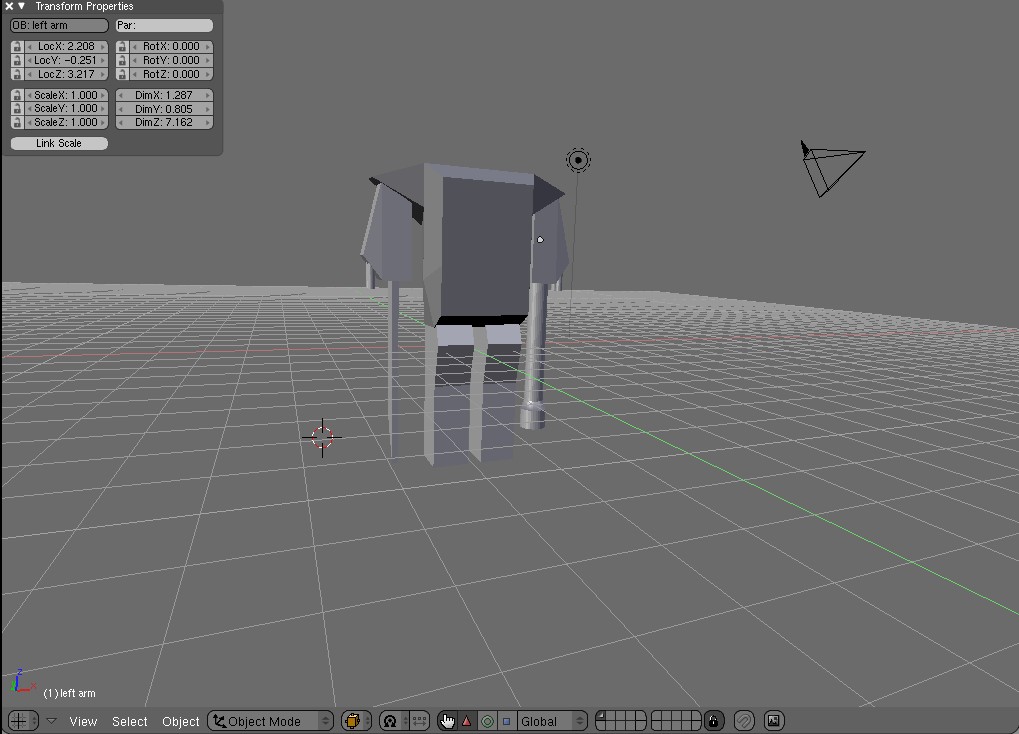Open the Select menu
The height and width of the screenshot is (734, 1019).
coord(129,721)
